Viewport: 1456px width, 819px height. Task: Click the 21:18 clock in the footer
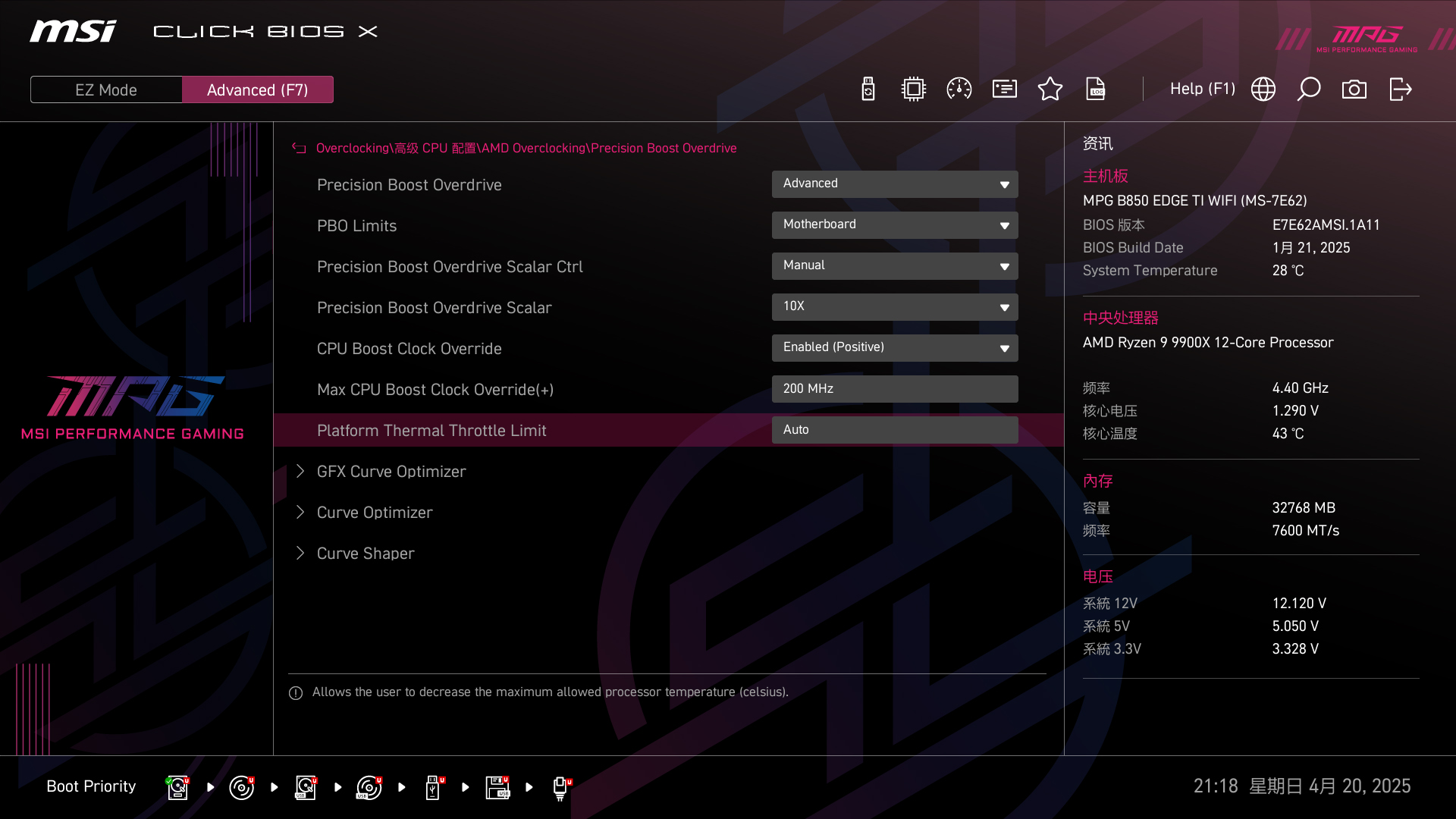point(1216,786)
